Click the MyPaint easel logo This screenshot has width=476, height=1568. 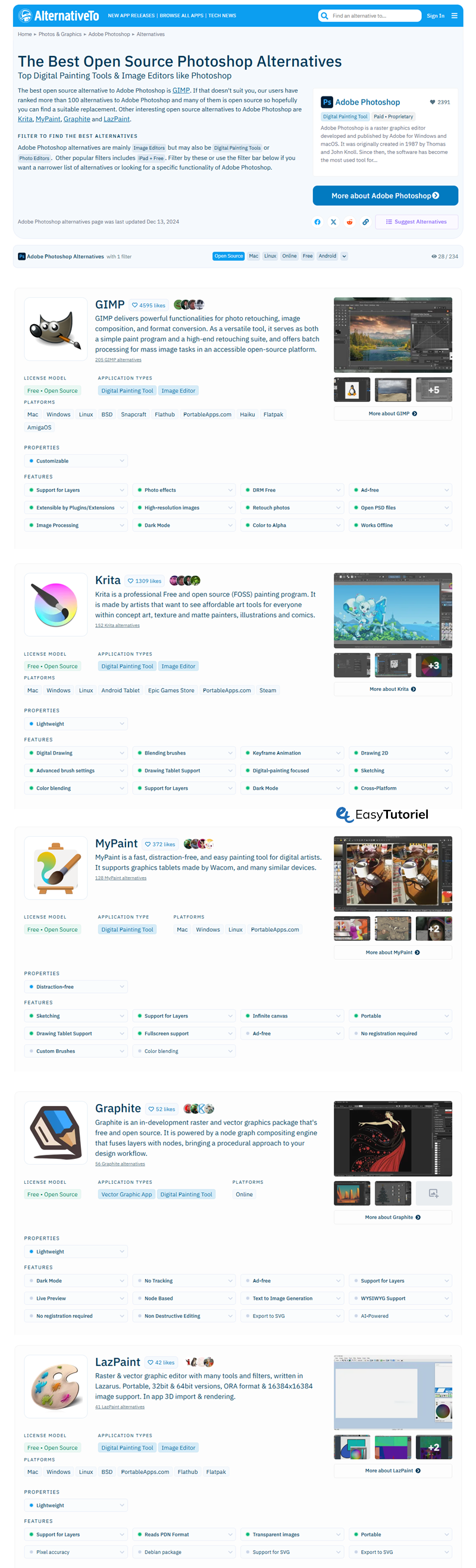pos(55,868)
